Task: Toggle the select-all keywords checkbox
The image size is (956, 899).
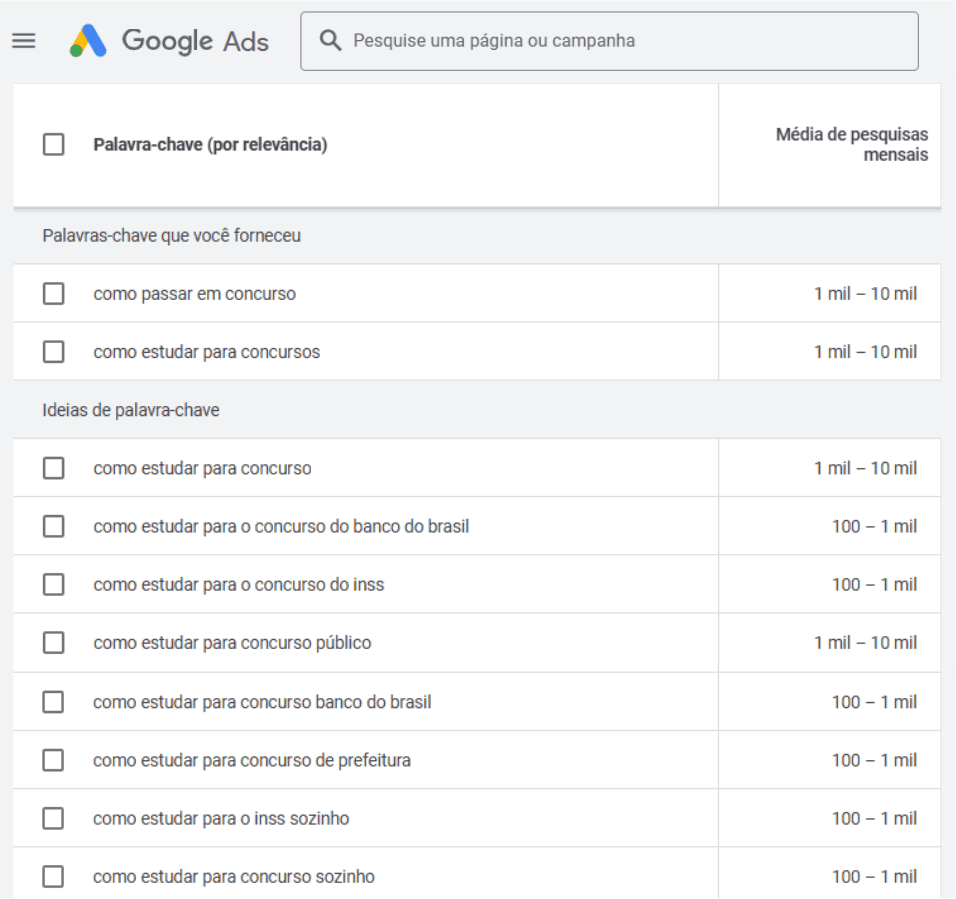Action: (x=54, y=145)
